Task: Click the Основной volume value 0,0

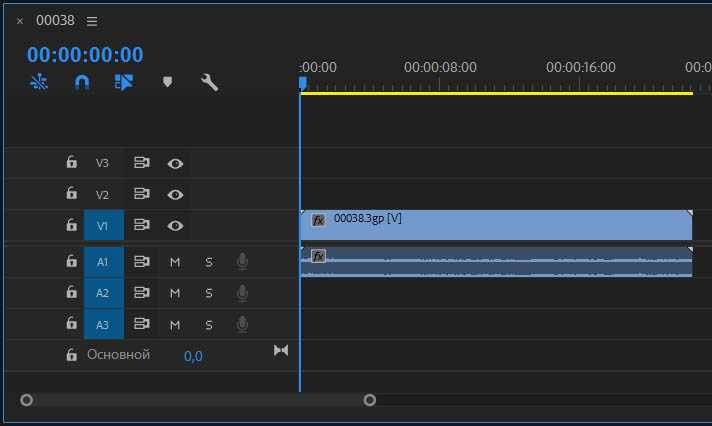Action: pos(193,356)
